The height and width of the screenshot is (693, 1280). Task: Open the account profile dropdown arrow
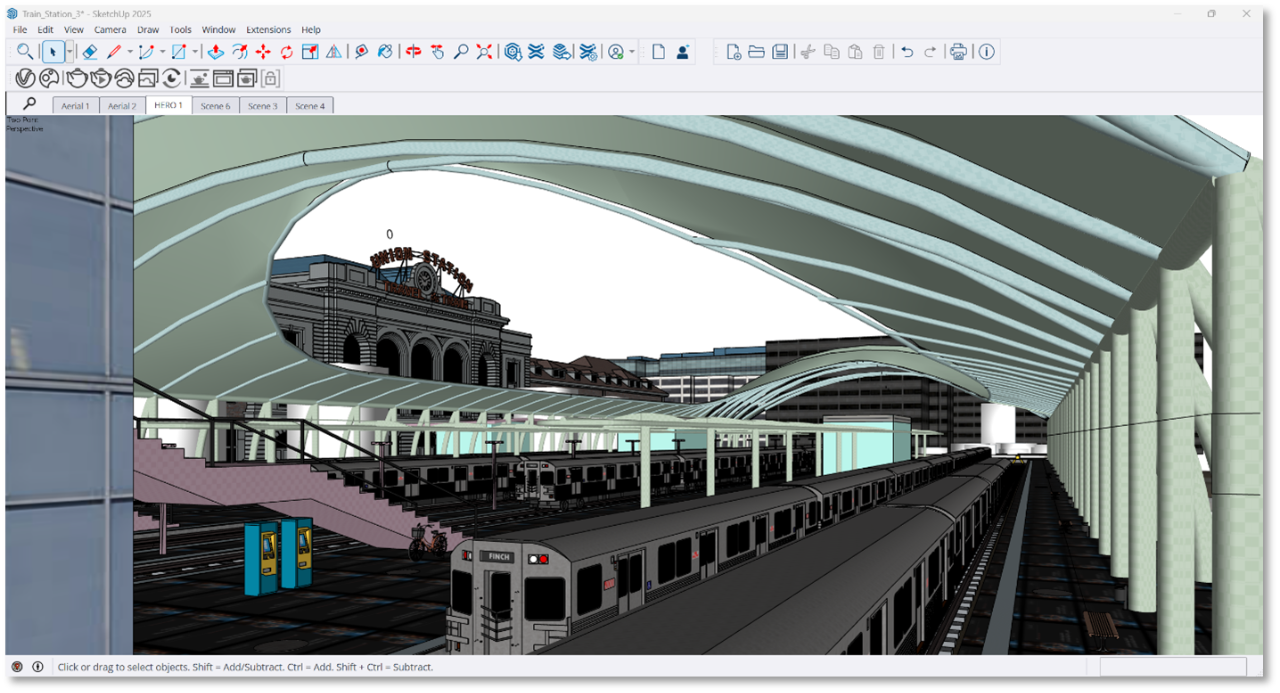pos(632,52)
